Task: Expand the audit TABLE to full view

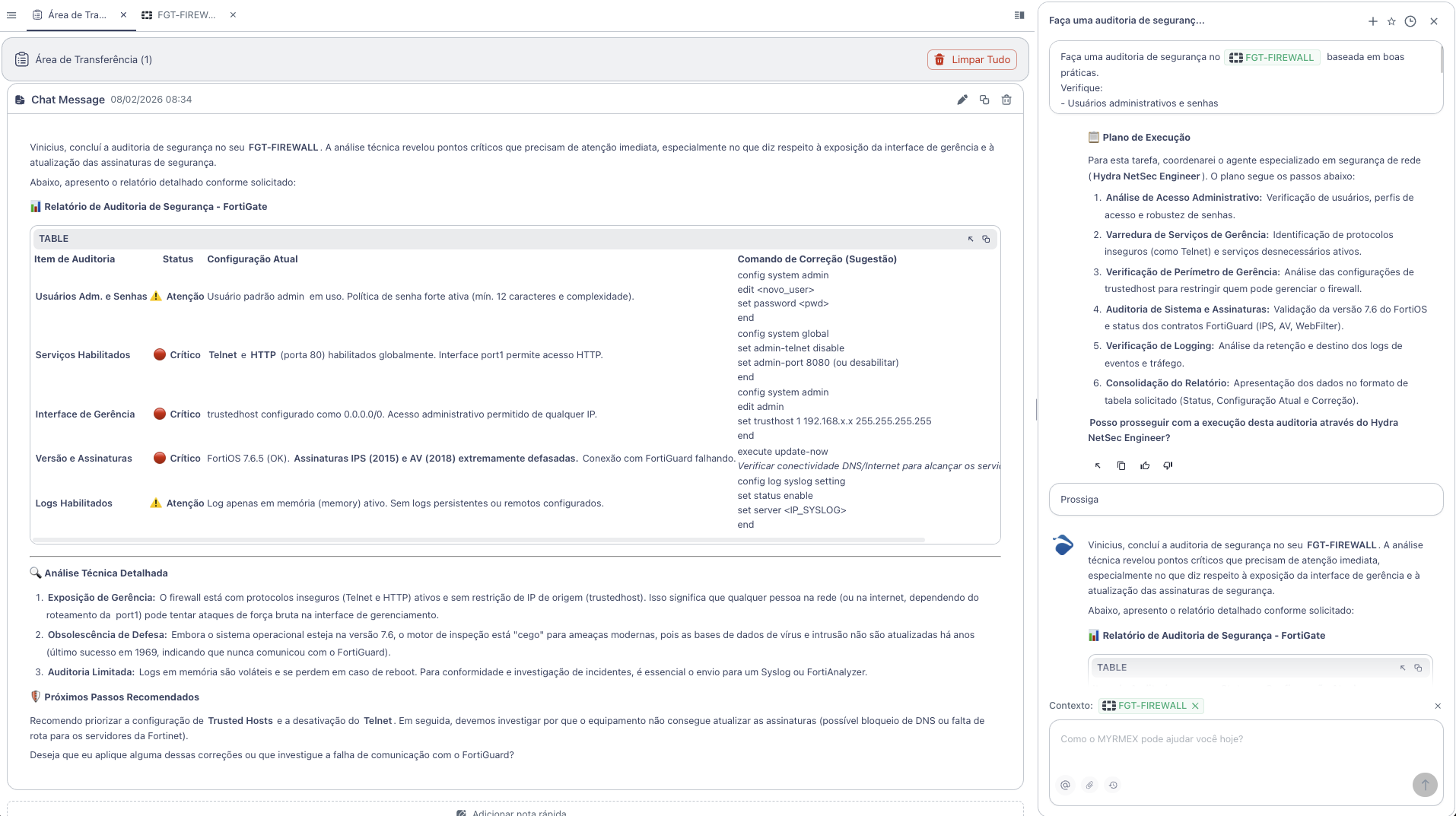Action: 970,238
